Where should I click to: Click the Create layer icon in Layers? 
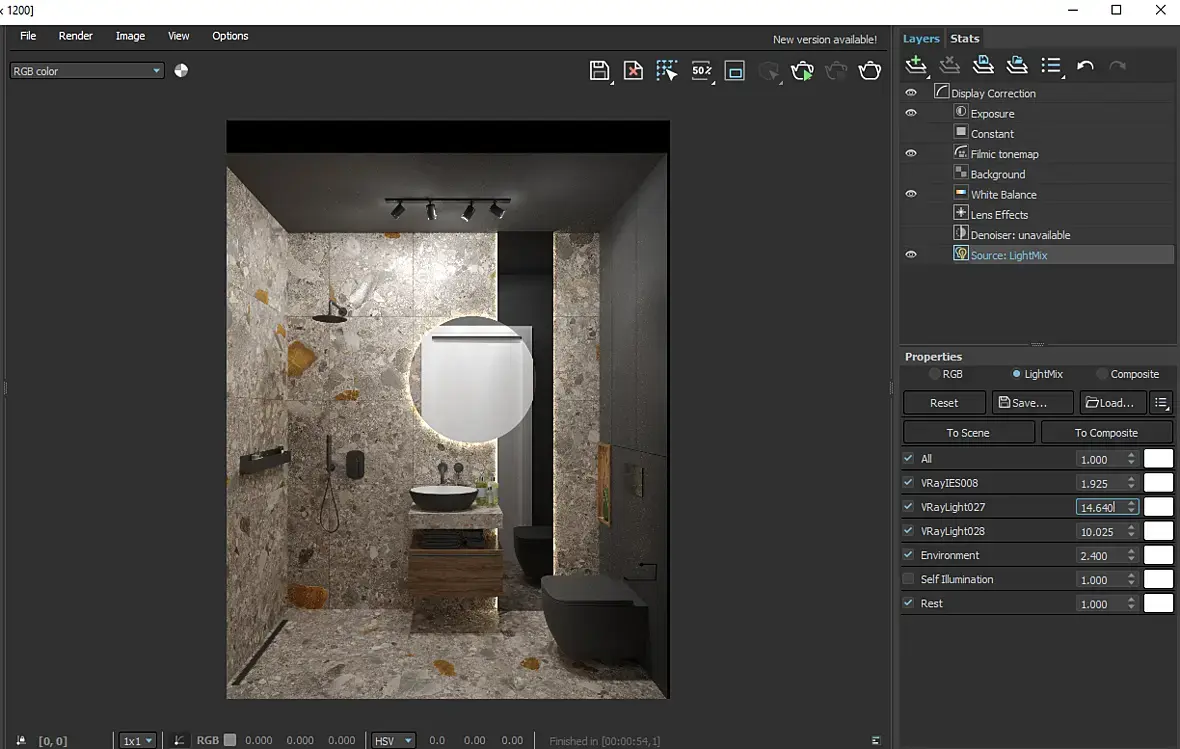(915, 66)
